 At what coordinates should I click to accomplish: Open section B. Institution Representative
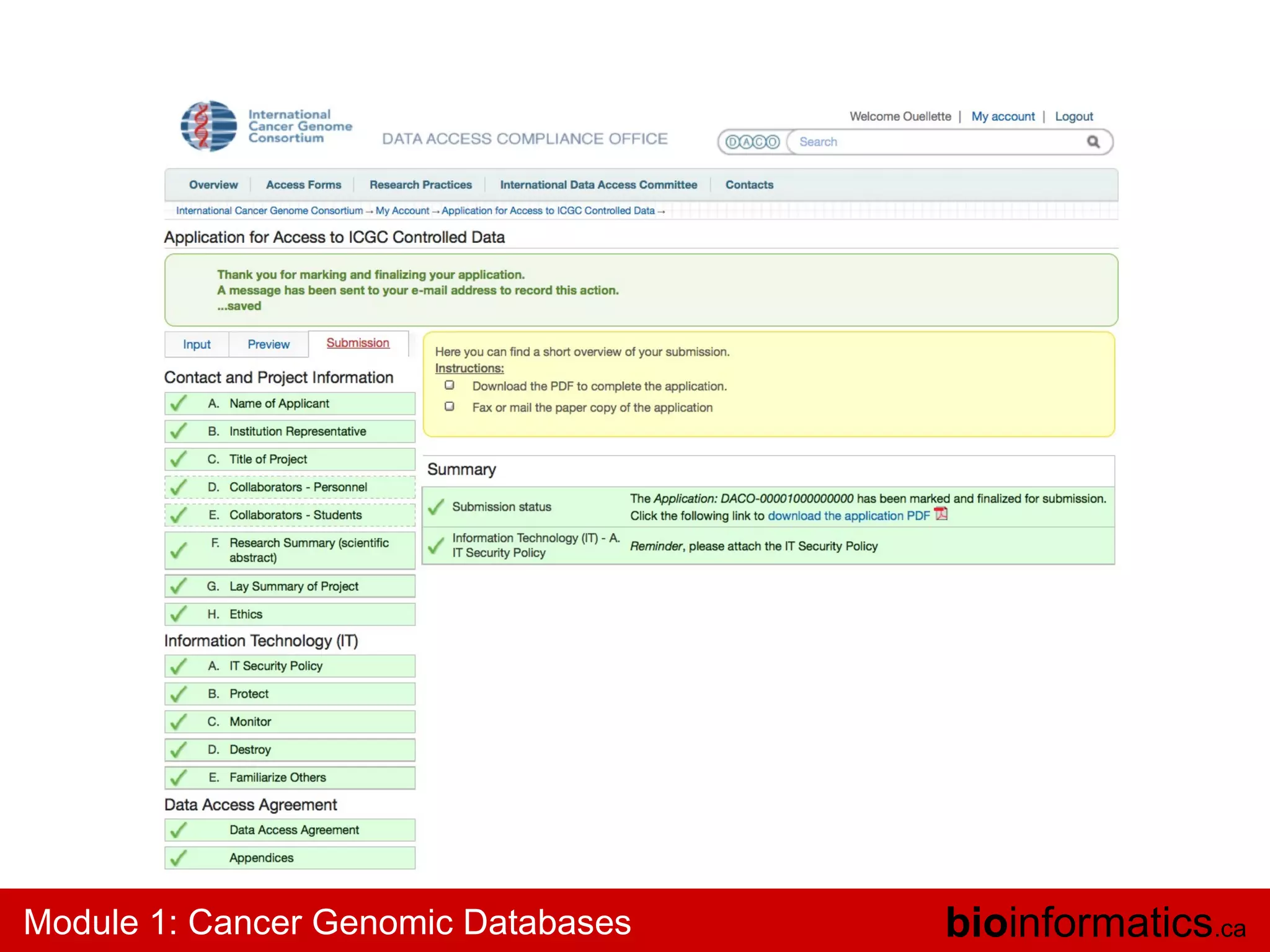290,431
